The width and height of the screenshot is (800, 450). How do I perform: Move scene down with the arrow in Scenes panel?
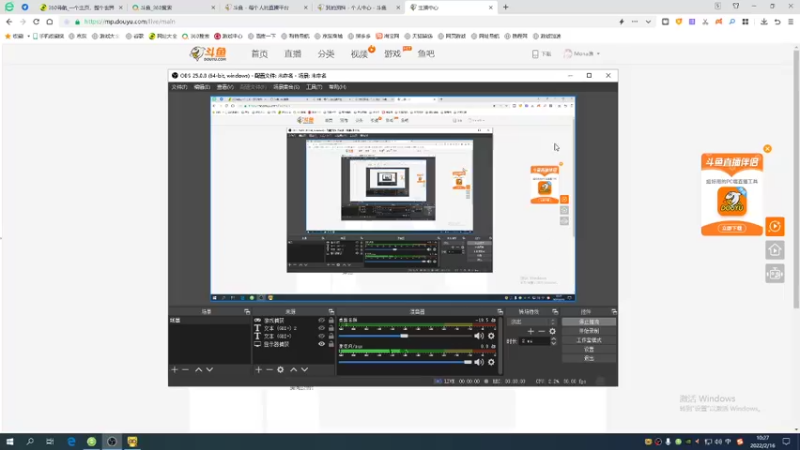coord(209,369)
